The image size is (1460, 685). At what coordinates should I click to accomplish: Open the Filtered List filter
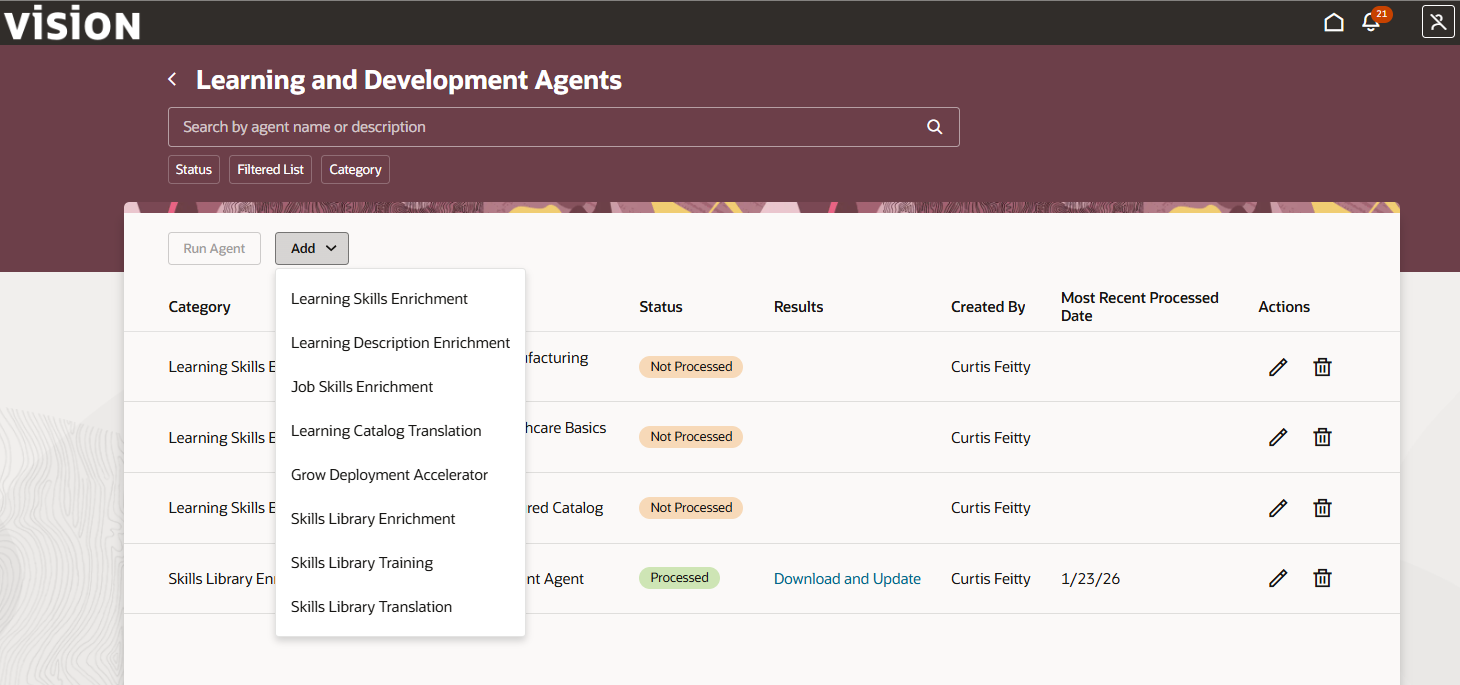(x=270, y=170)
